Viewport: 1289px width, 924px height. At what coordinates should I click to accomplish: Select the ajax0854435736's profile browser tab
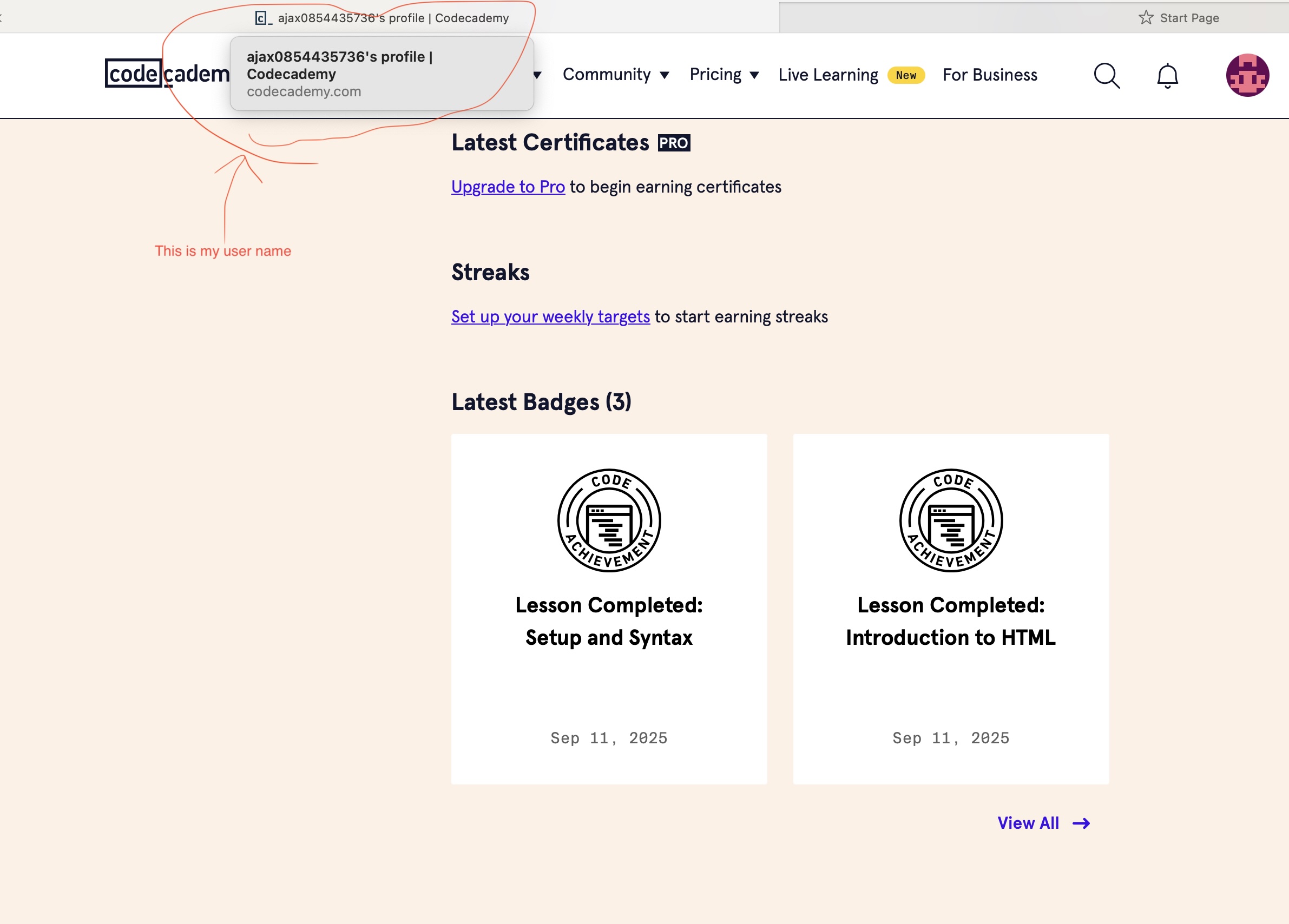[393, 18]
